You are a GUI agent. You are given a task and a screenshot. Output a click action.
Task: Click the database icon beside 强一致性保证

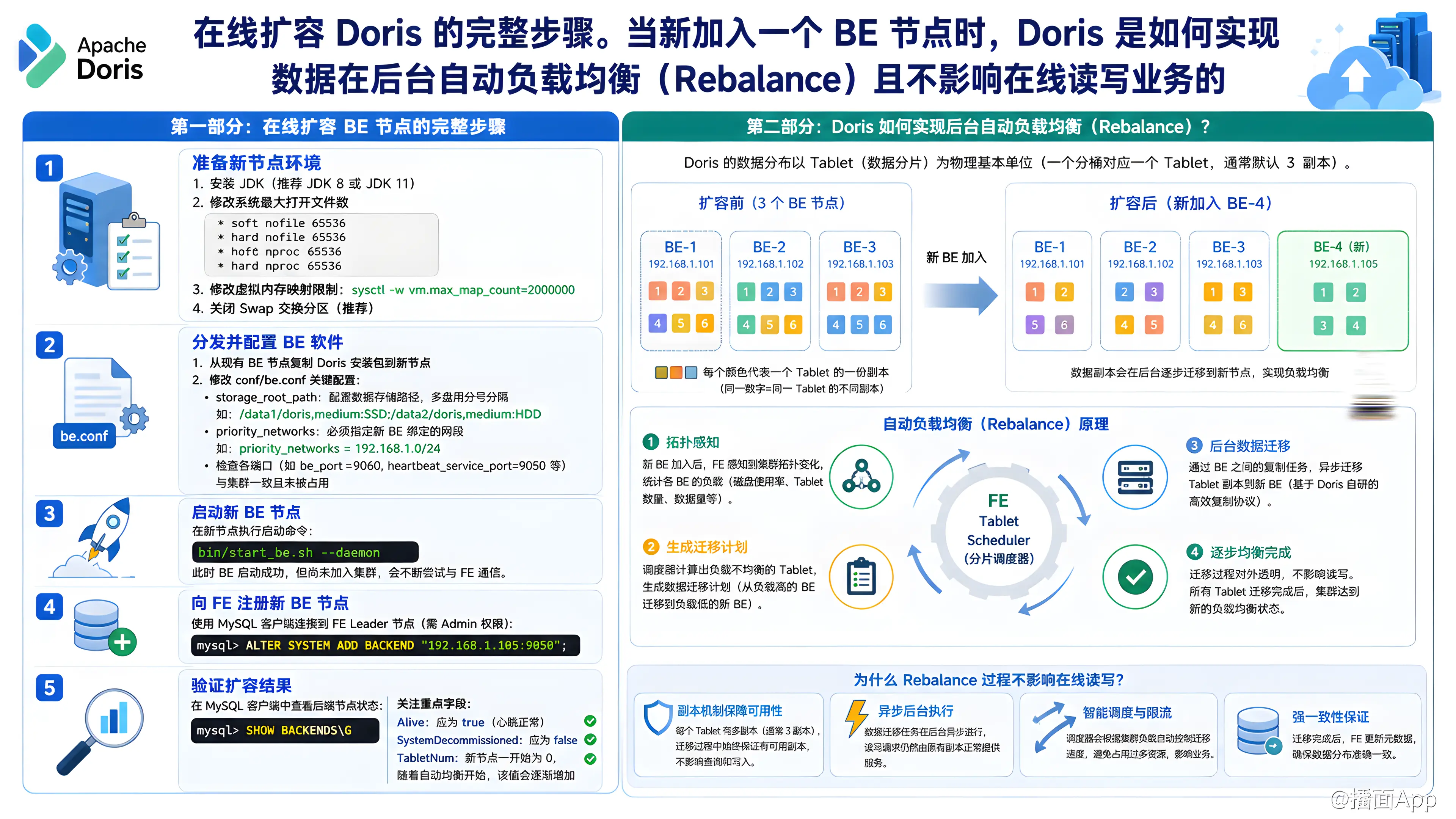tap(1259, 731)
